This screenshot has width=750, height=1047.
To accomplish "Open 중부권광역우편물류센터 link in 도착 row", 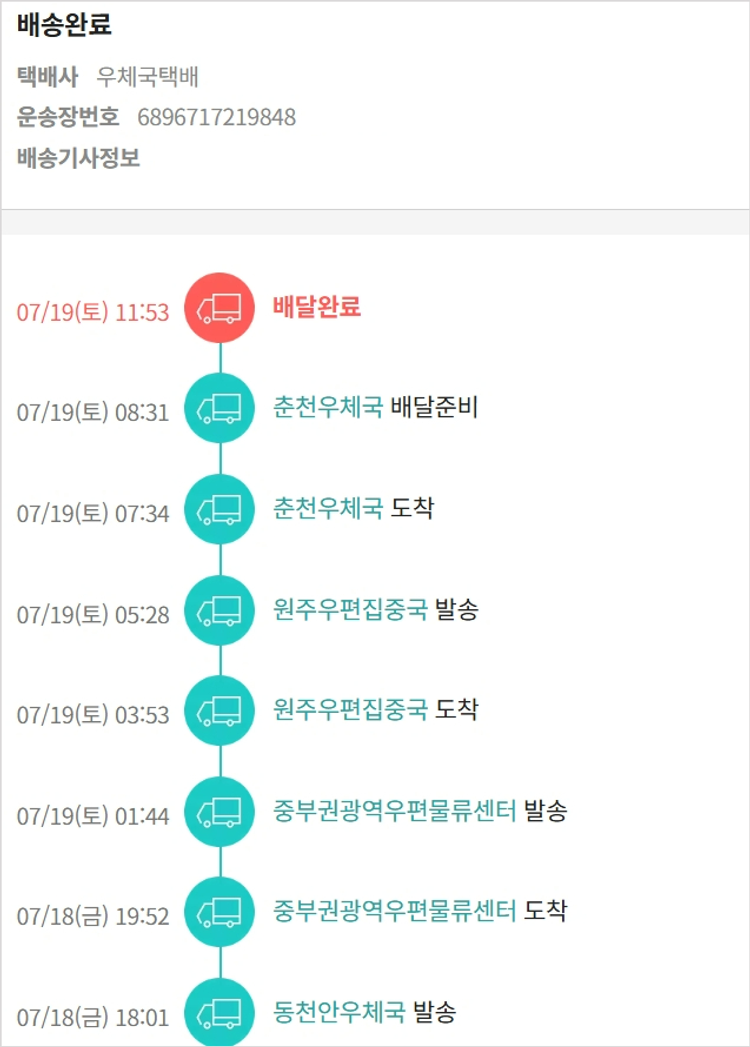I will 395,911.
